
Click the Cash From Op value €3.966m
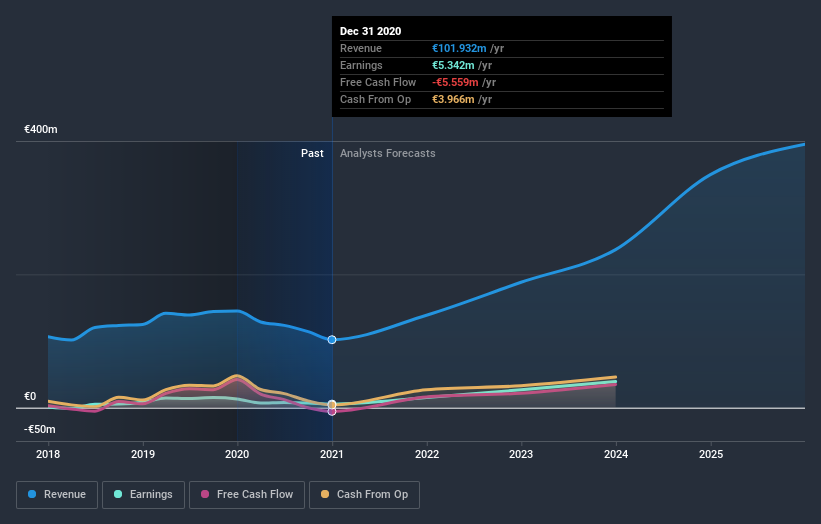coord(453,99)
